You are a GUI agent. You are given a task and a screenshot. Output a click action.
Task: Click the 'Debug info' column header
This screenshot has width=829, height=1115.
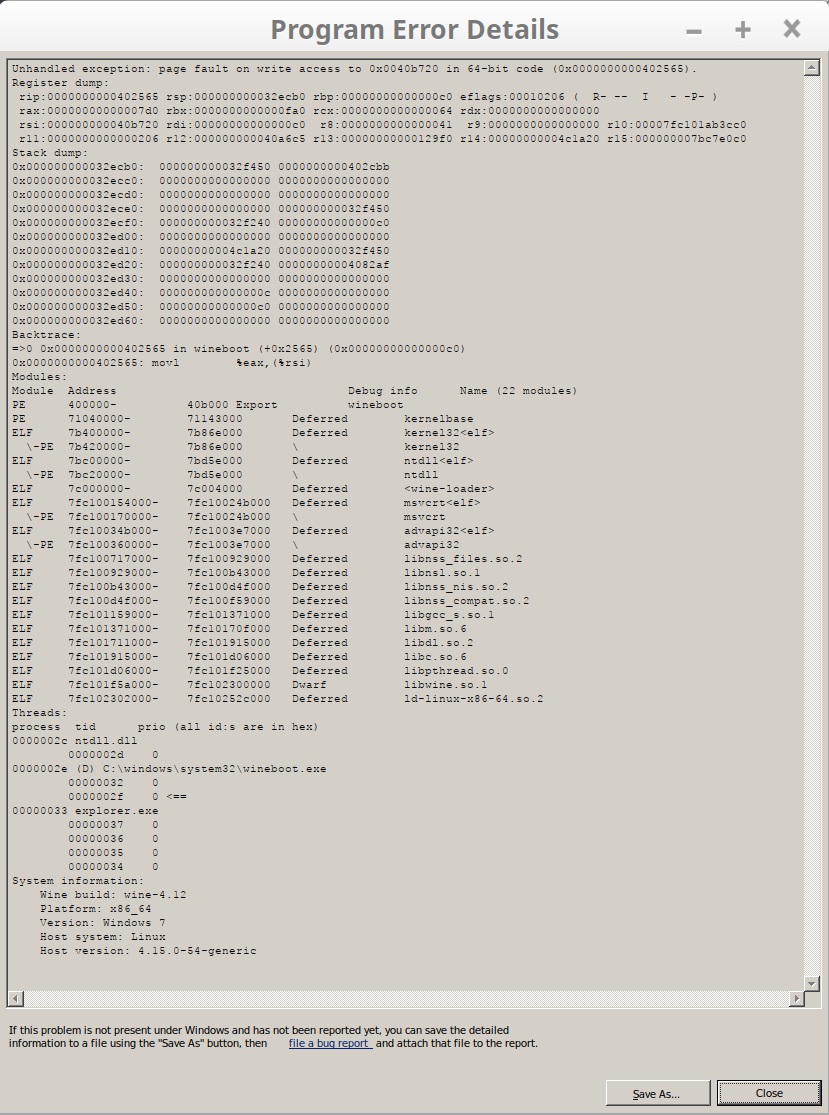(383, 391)
